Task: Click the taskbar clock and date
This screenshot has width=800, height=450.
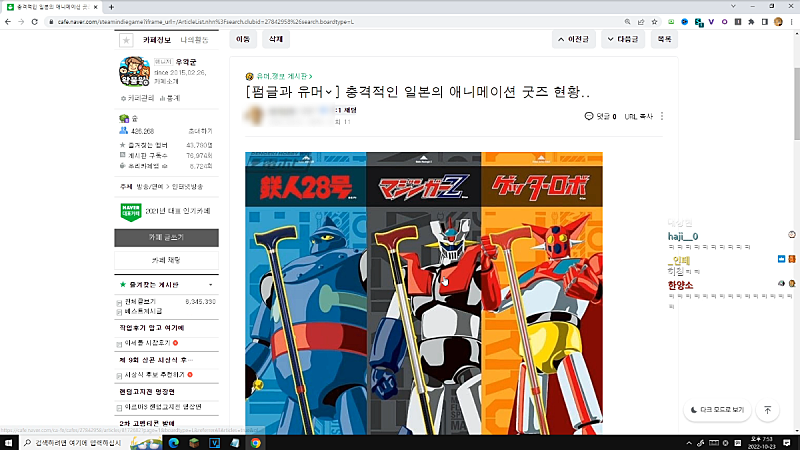Action: 761,442
